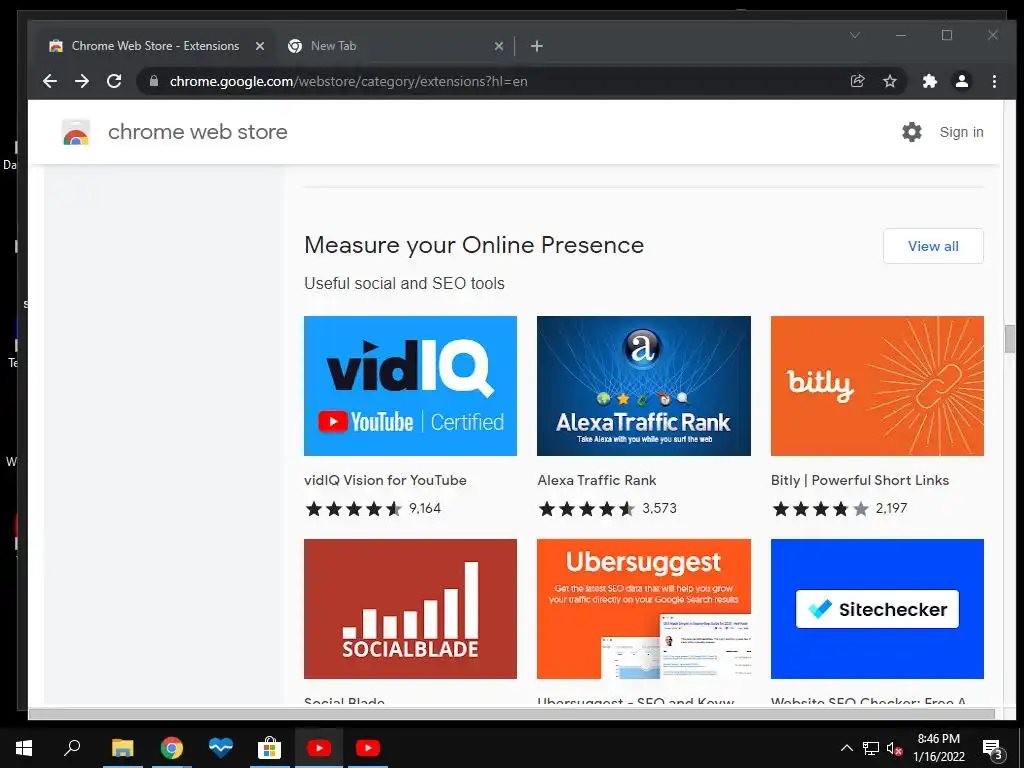Click the network status tray icon
Screen dimensions: 1024x768
point(871,748)
